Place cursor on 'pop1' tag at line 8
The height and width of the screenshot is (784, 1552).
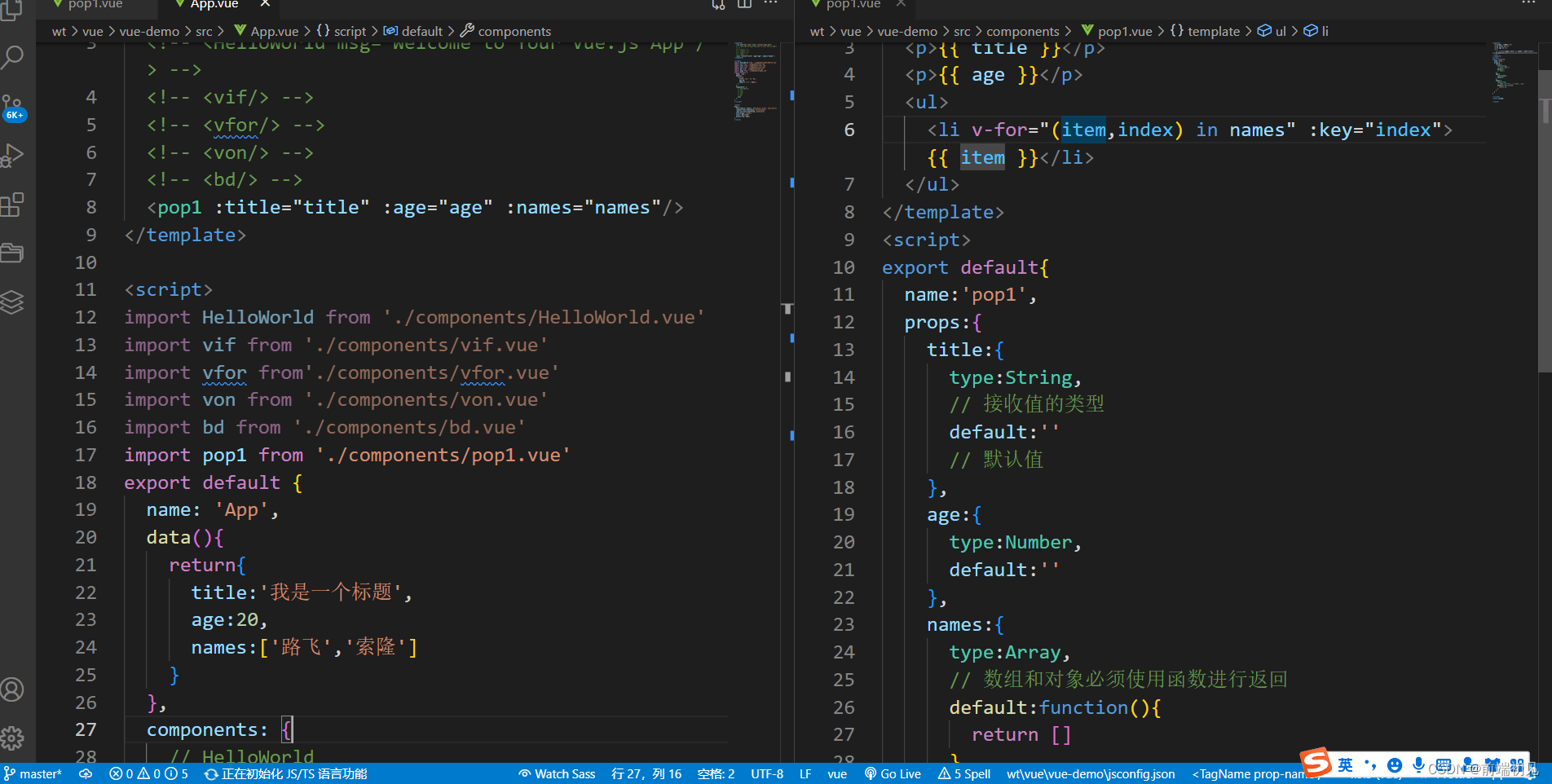179,207
